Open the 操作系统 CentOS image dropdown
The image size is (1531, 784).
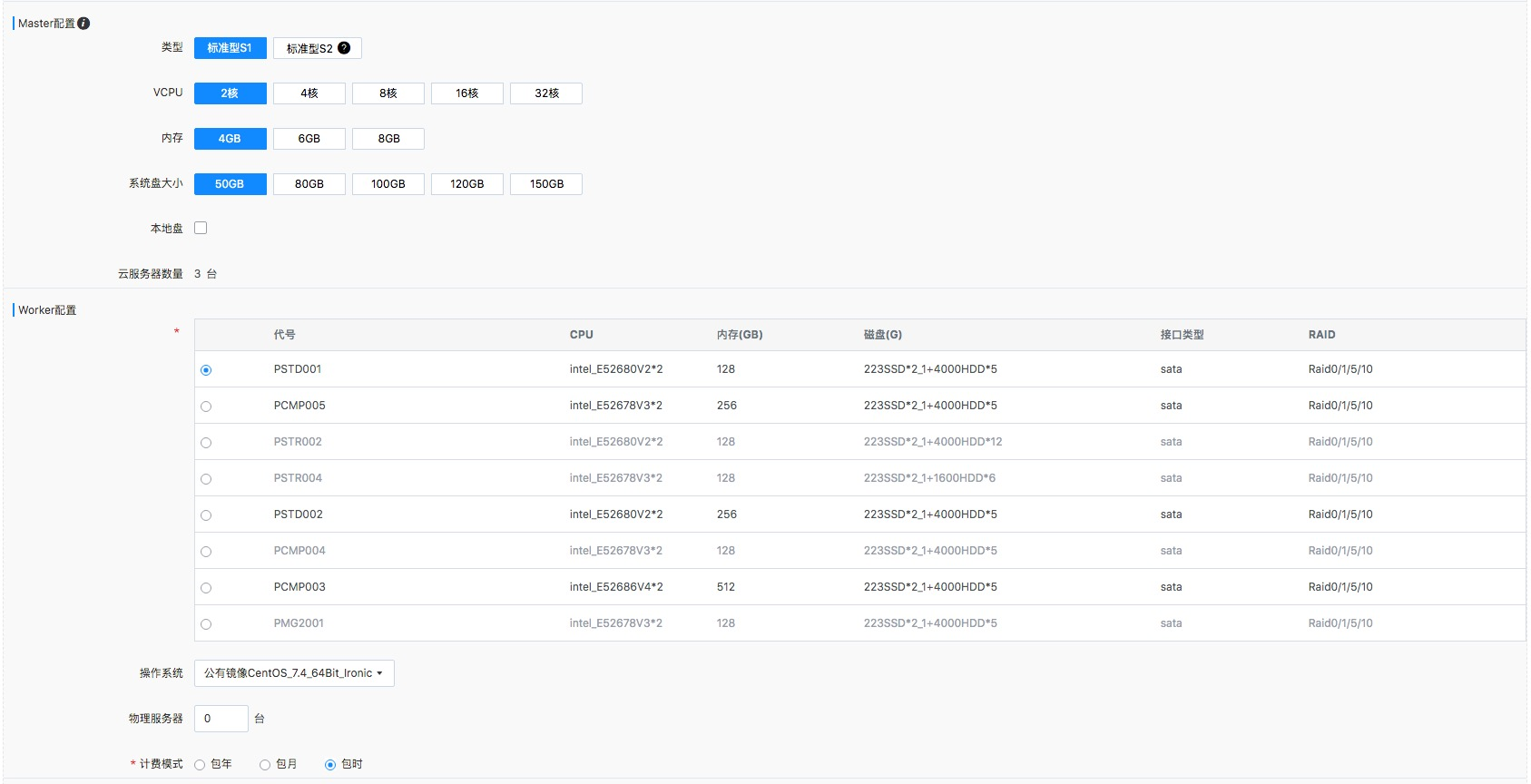[x=294, y=673]
